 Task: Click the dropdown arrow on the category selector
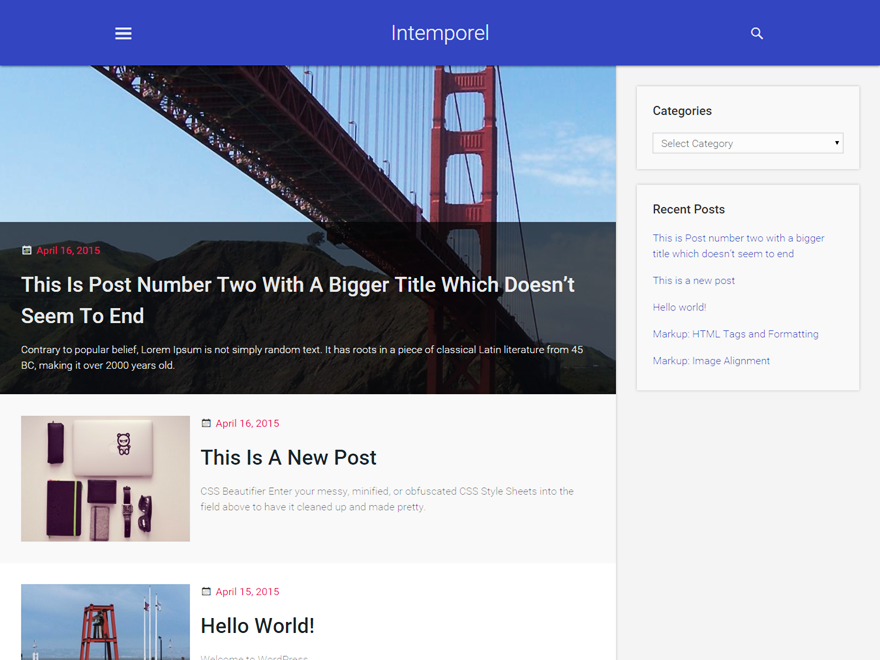tap(835, 143)
